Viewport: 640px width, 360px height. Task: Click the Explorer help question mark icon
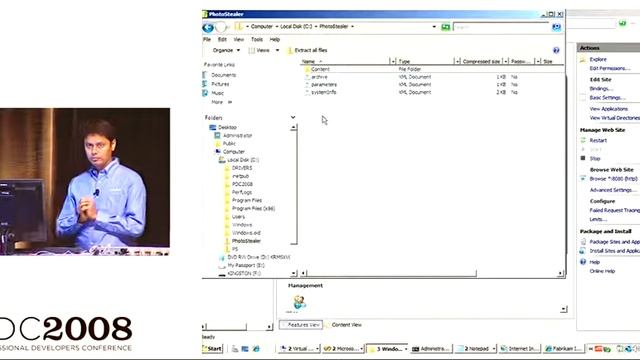tap(556, 50)
